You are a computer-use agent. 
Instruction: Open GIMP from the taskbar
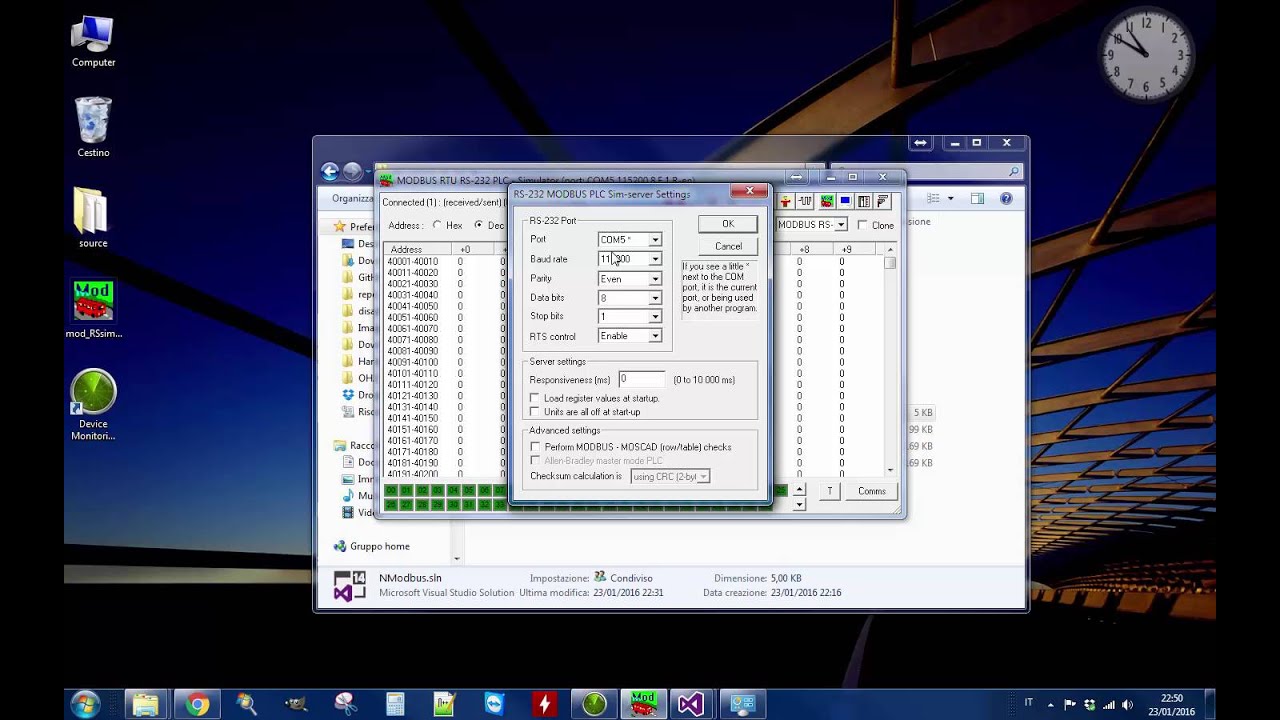pyautogui.click(x=296, y=704)
